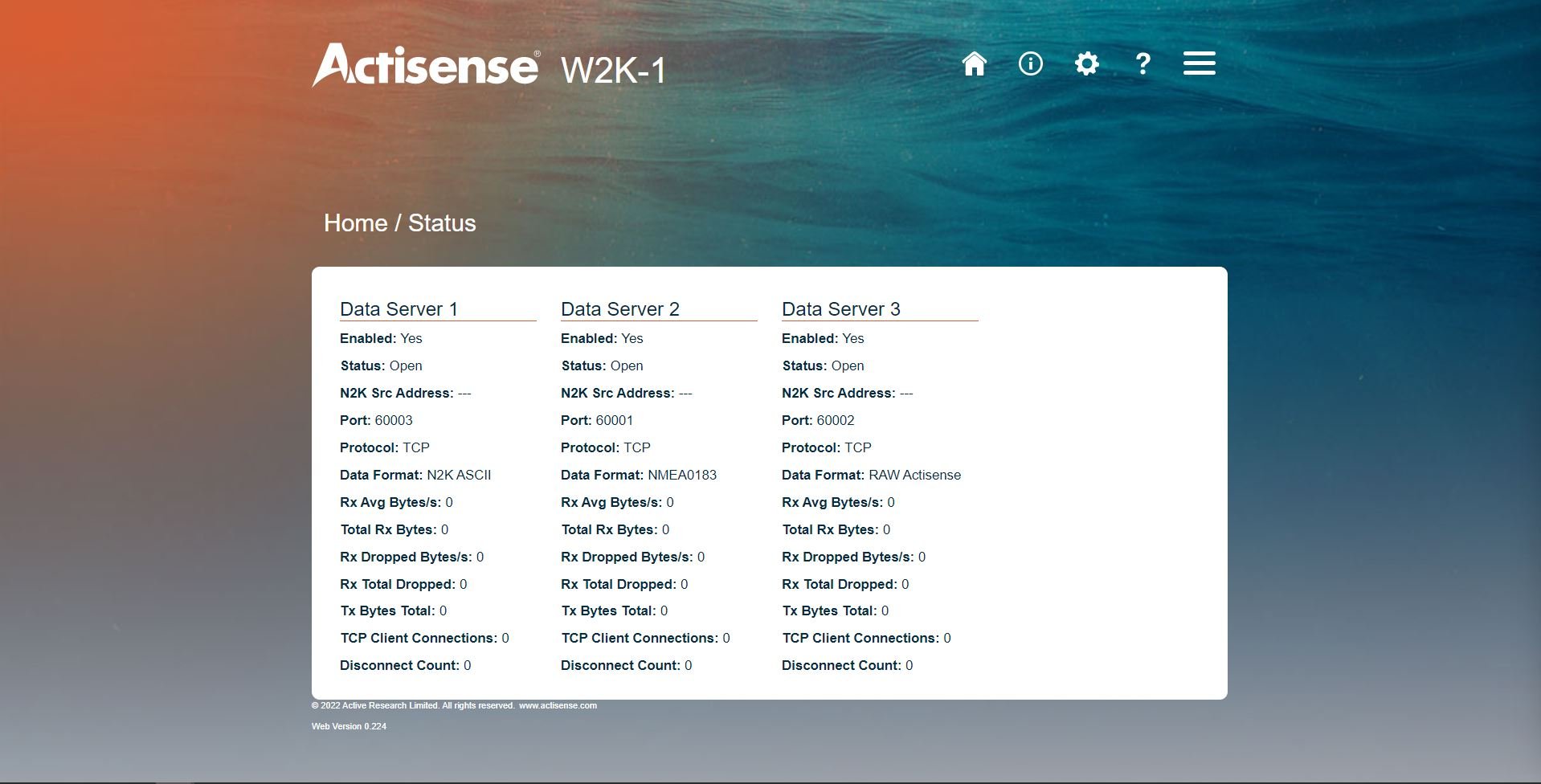Click Data Server 2 Disconnect Count row

(x=626, y=665)
